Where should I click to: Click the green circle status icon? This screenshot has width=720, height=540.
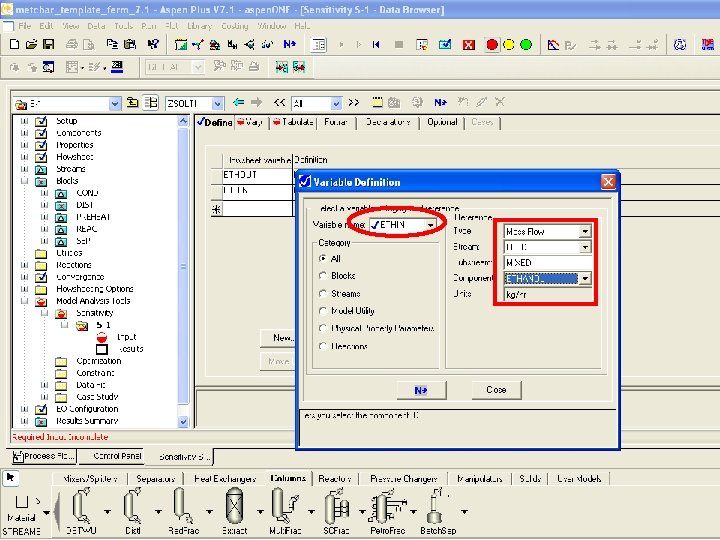click(526, 45)
